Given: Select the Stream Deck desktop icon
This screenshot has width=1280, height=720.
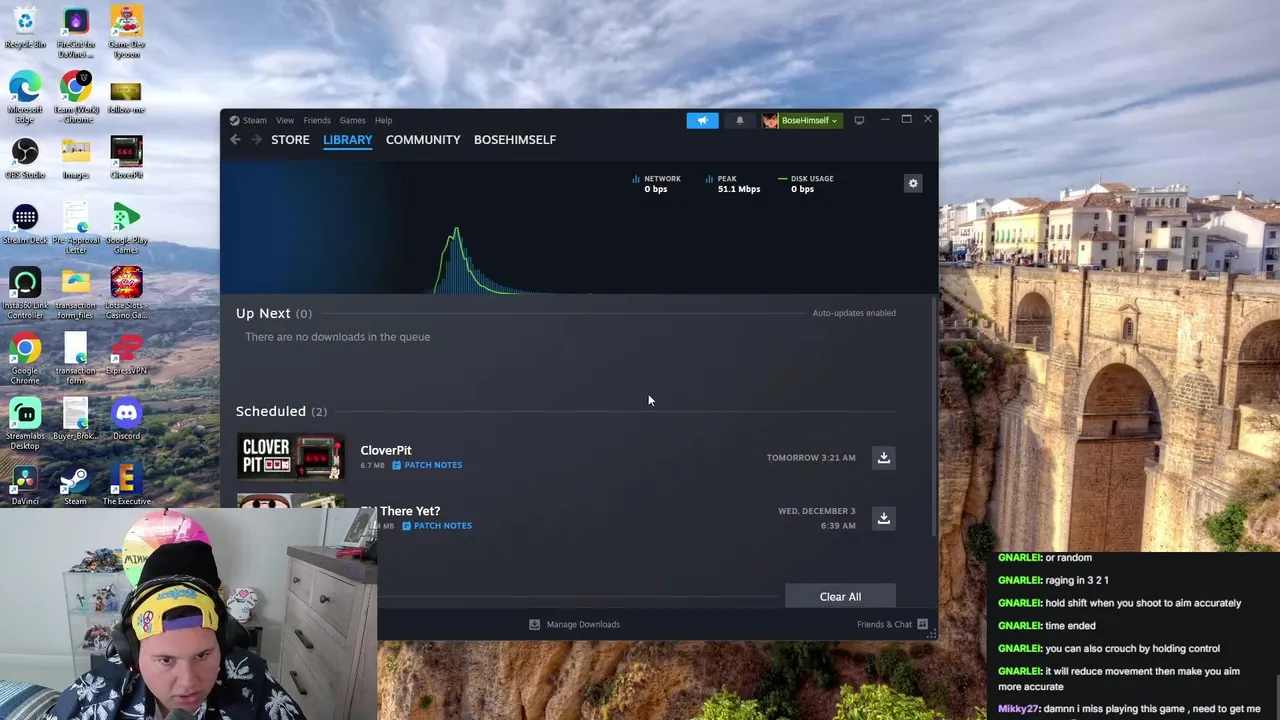Looking at the screenshot, I should (x=25, y=223).
